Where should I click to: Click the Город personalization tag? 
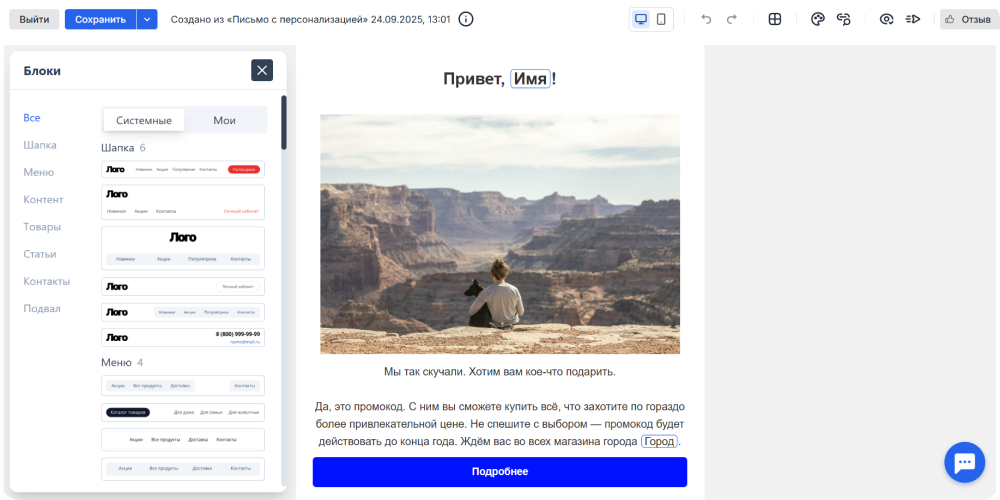point(659,441)
